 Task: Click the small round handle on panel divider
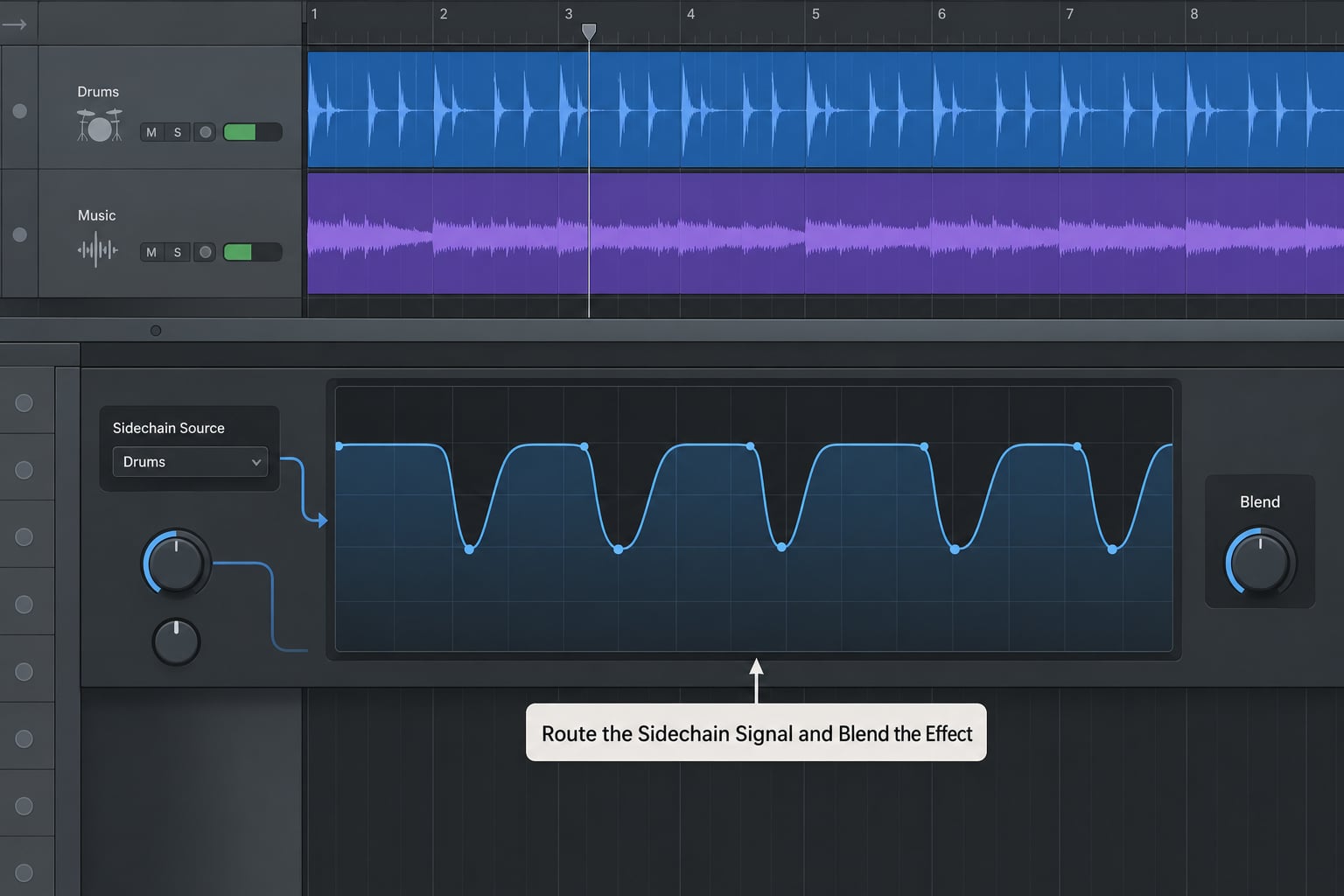click(x=156, y=331)
